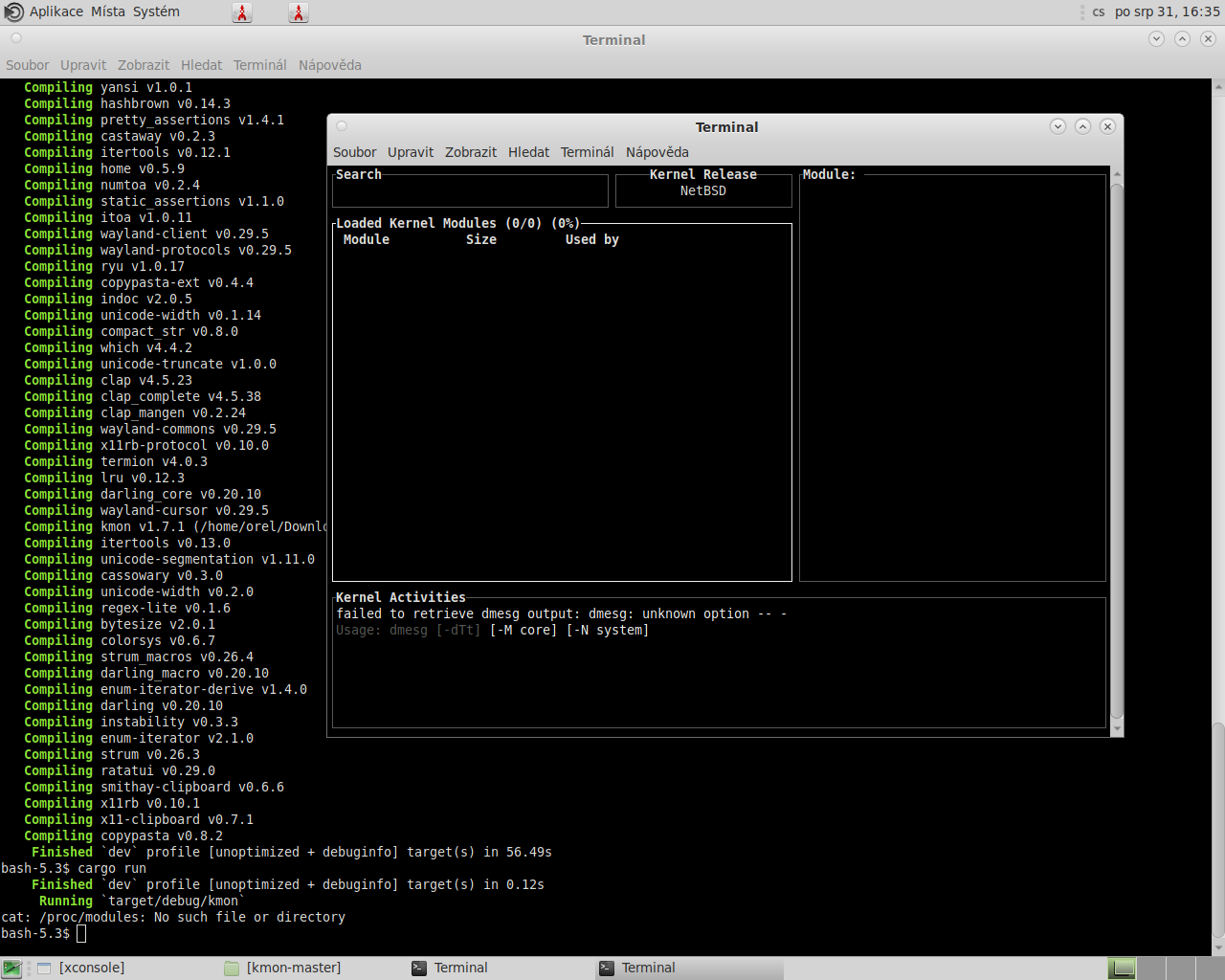
Task: Minimize the front Terminal window
Action: click(1058, 126)
